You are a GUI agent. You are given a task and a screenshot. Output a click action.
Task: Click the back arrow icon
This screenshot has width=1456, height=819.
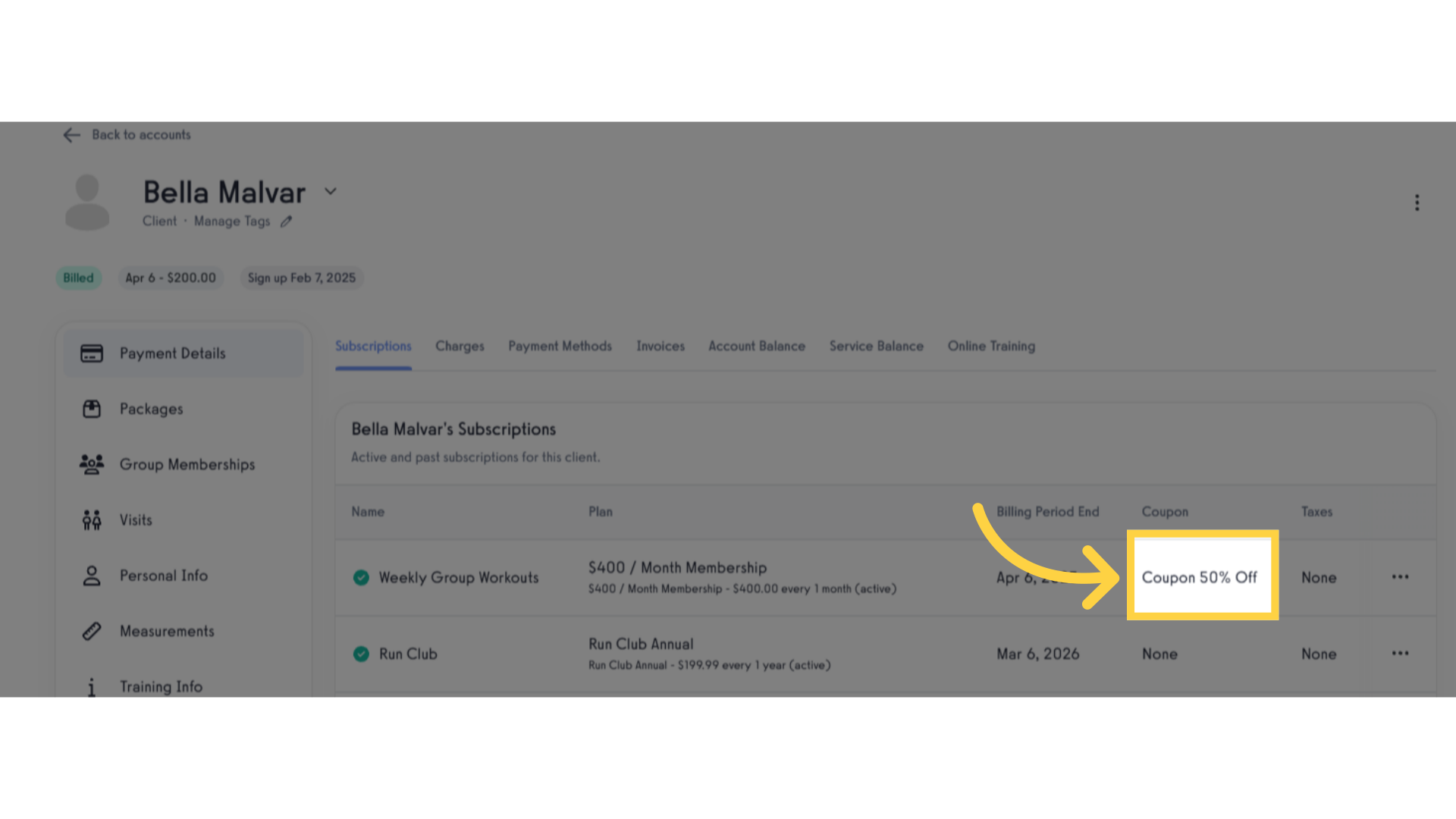(x=71, y=135)
